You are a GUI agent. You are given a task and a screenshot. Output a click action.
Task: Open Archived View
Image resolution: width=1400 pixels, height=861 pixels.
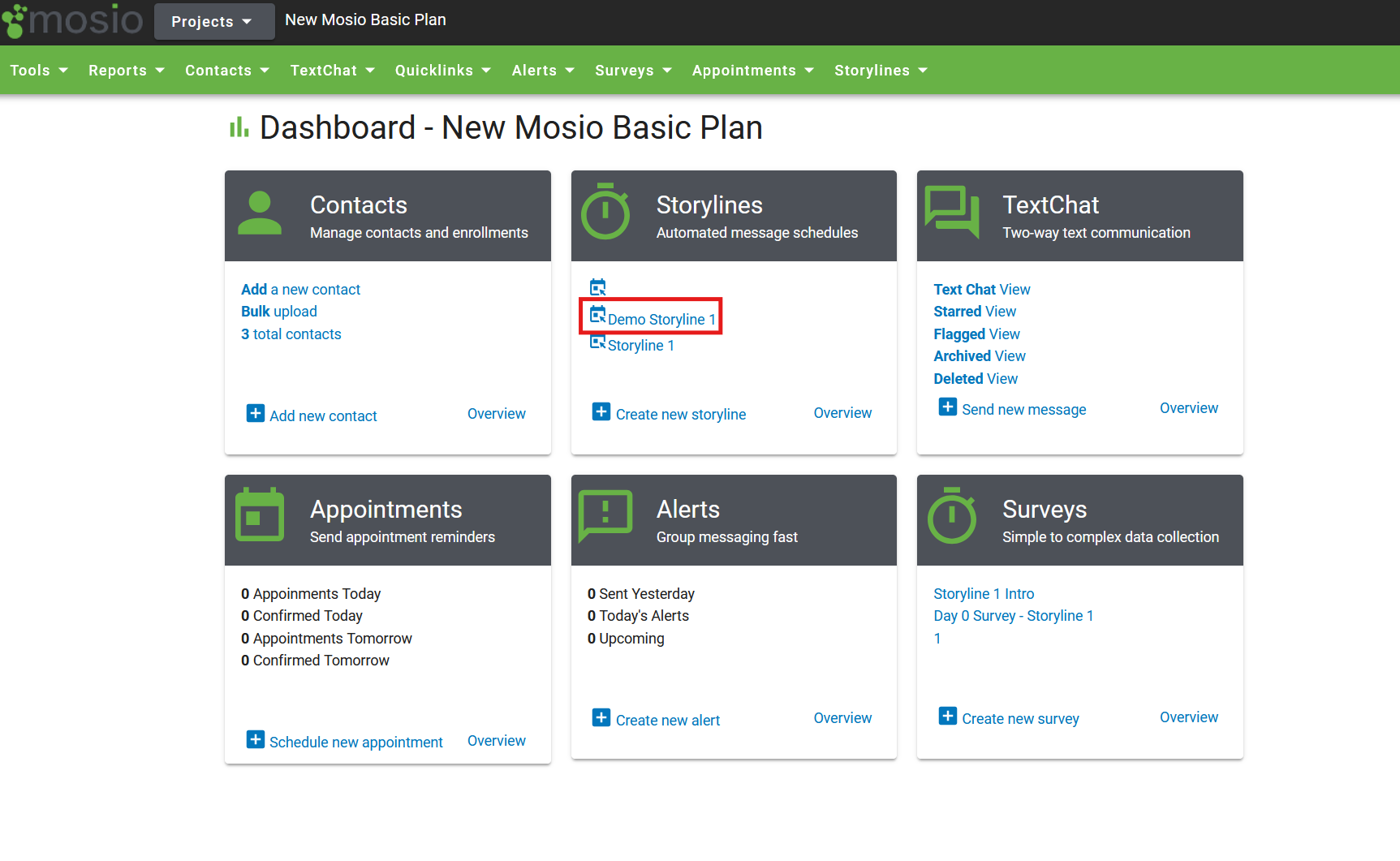tap(980, 356)
